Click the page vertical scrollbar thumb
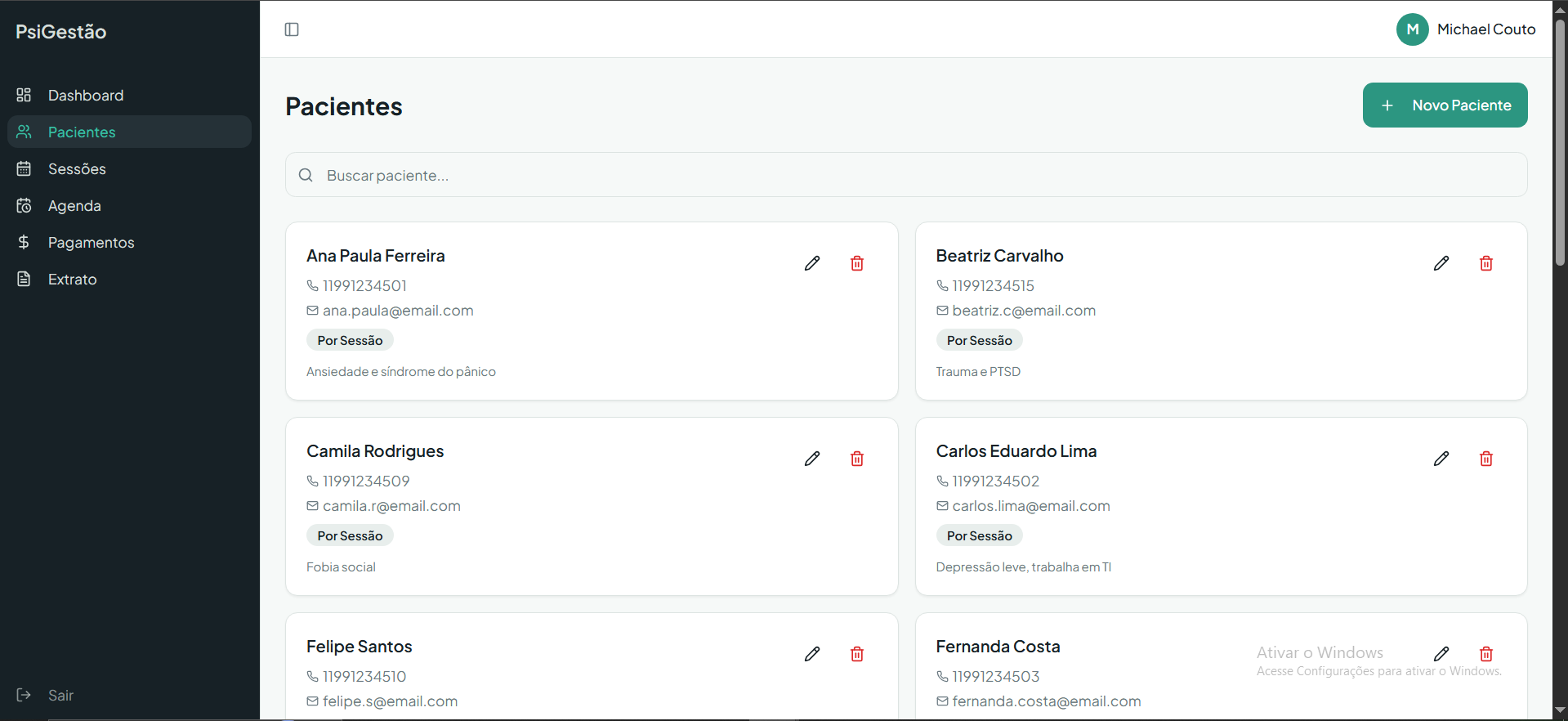Image resolution: width=1568 pixels, height=721 pixels. click(x=1560, y=143)
